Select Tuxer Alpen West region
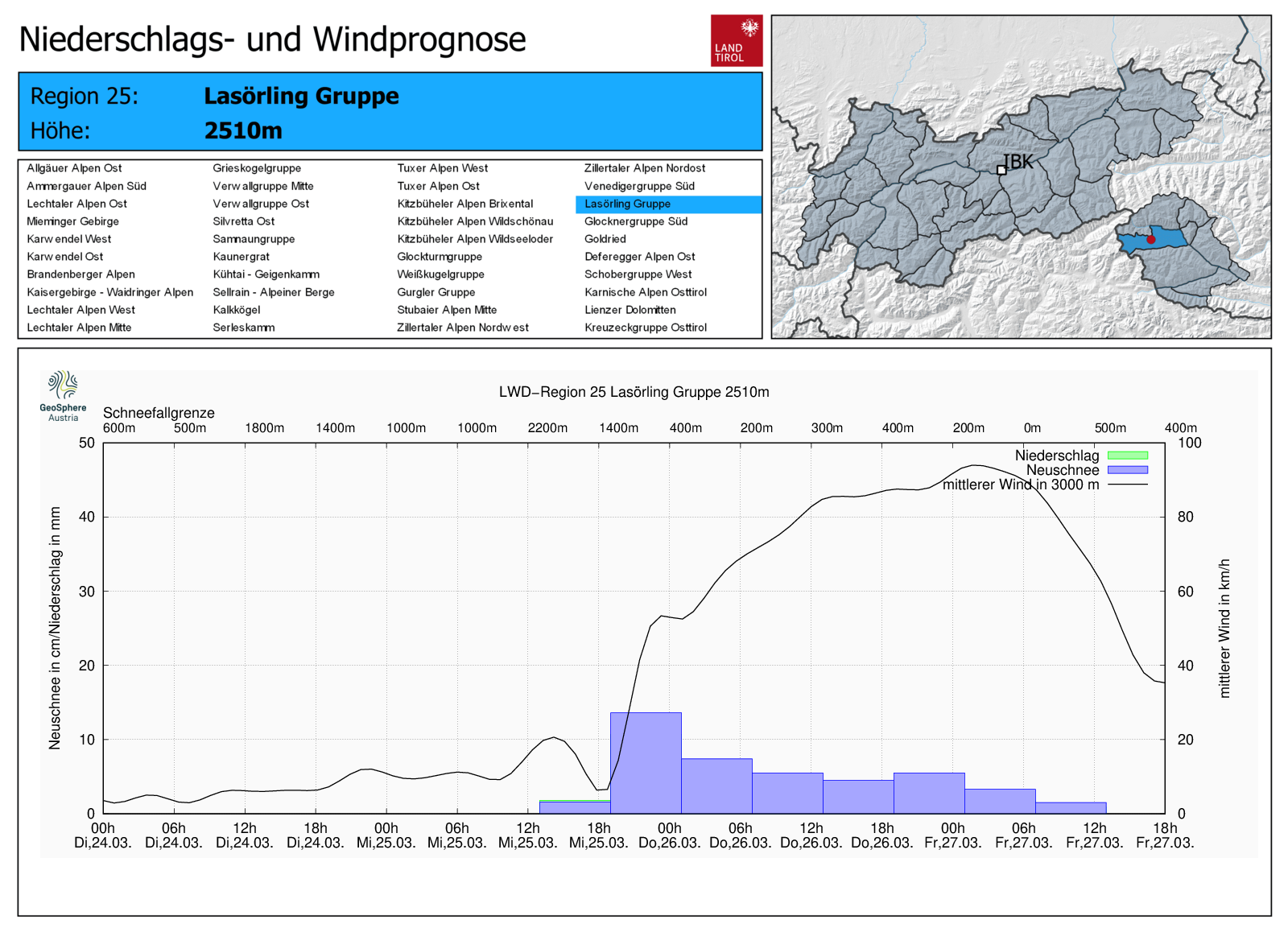 coord(442,168)
